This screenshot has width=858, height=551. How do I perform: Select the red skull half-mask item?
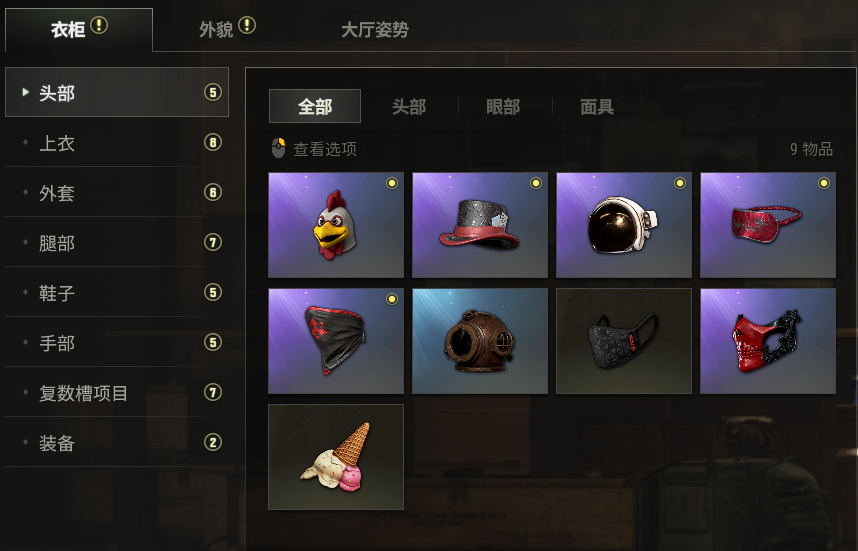point(768,341)
